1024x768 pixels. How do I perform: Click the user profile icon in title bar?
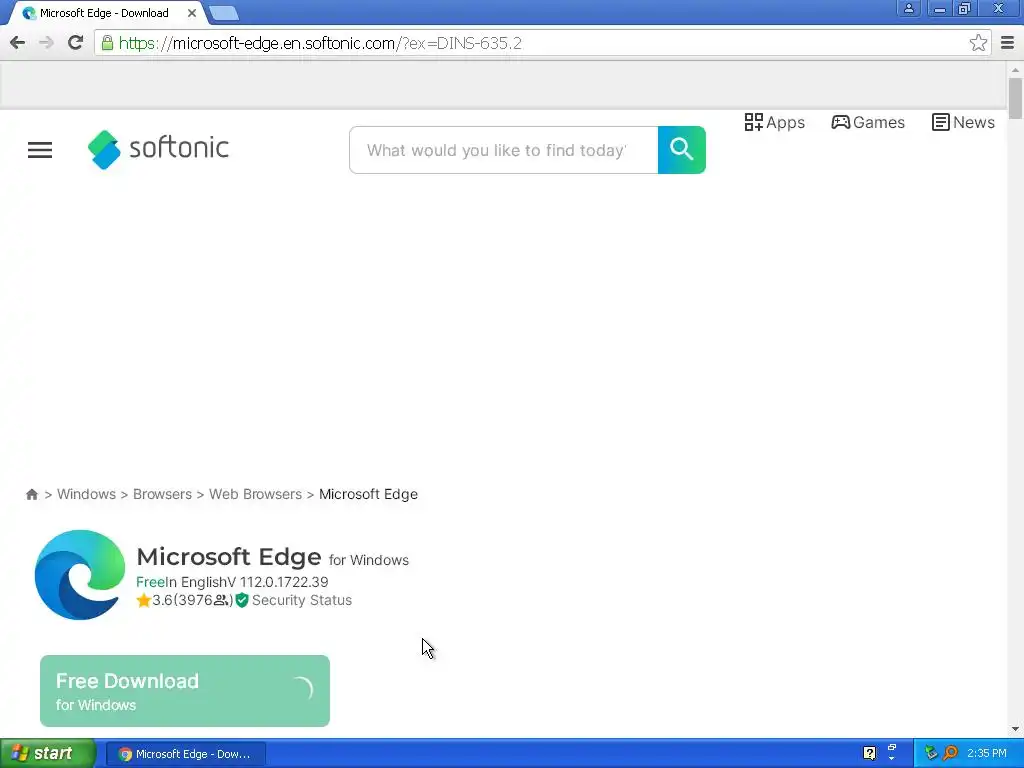pos(908,8)
